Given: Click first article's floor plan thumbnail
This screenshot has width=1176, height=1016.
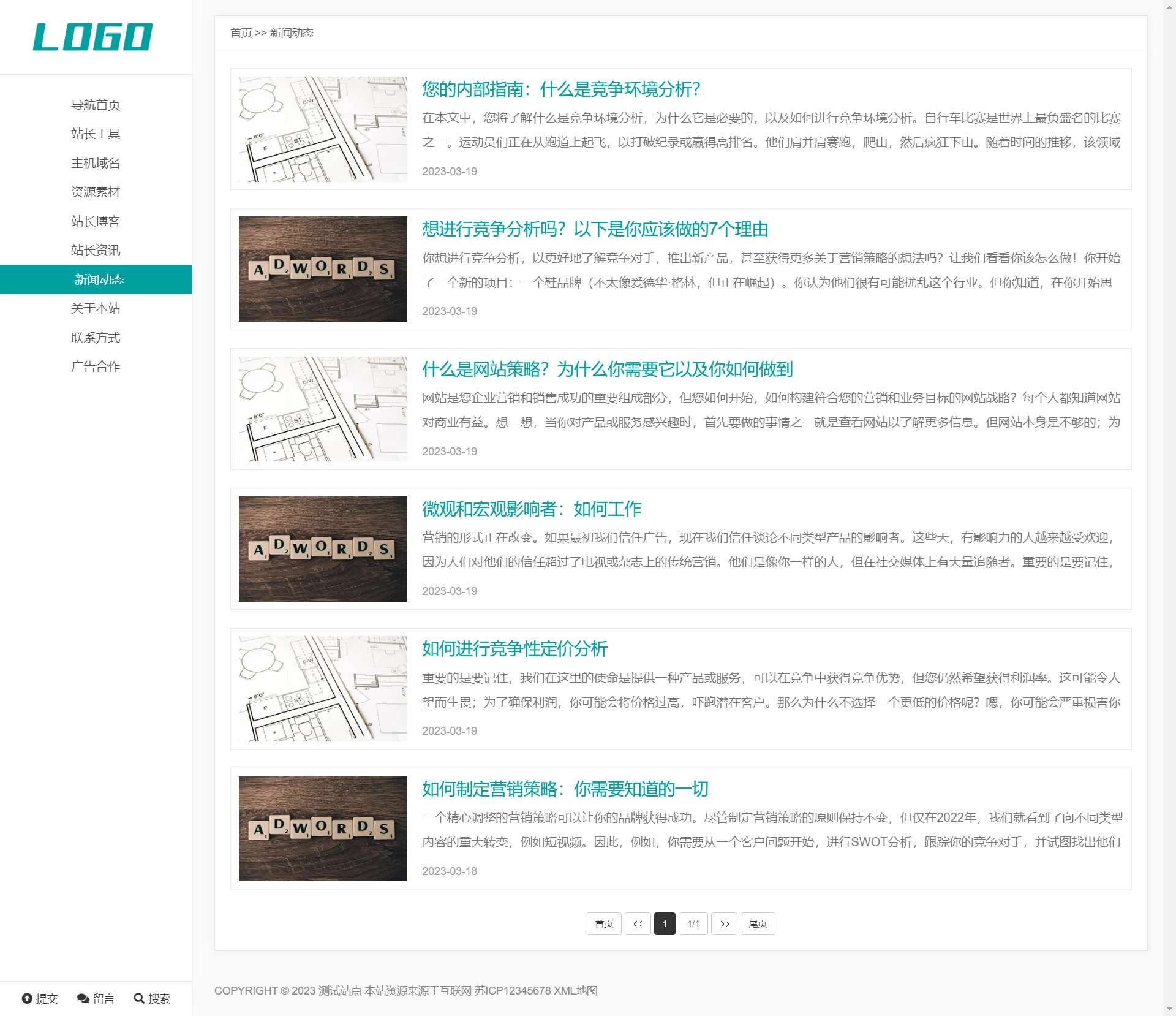Looking at the screenshot, I should (323, 129).
